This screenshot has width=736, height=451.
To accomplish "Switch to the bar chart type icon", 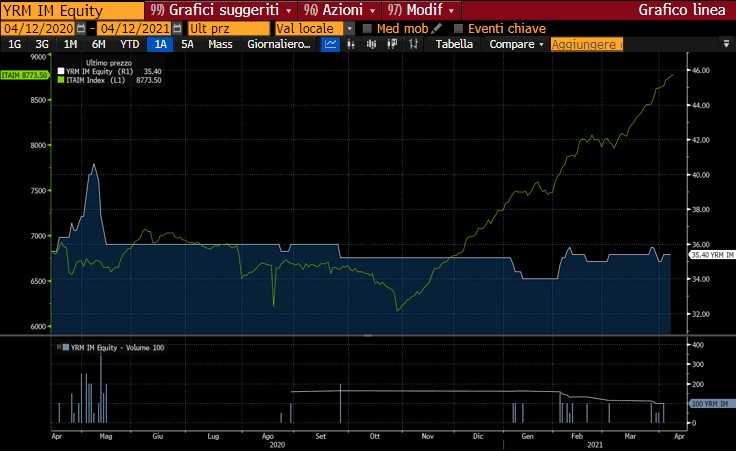I will coord(351,44).
